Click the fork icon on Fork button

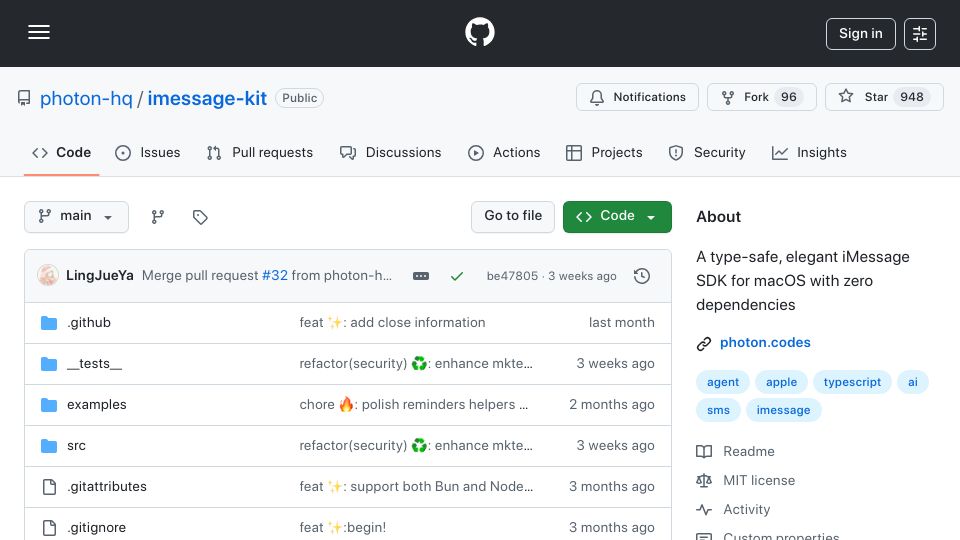coord(728,97)
